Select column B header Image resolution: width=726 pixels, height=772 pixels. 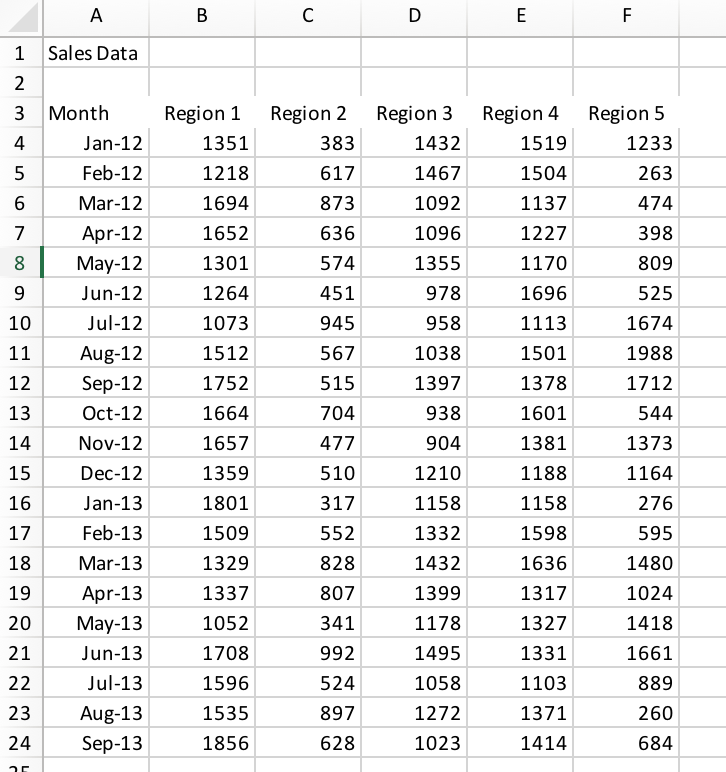pyautogui.click(x=202, y=18)
